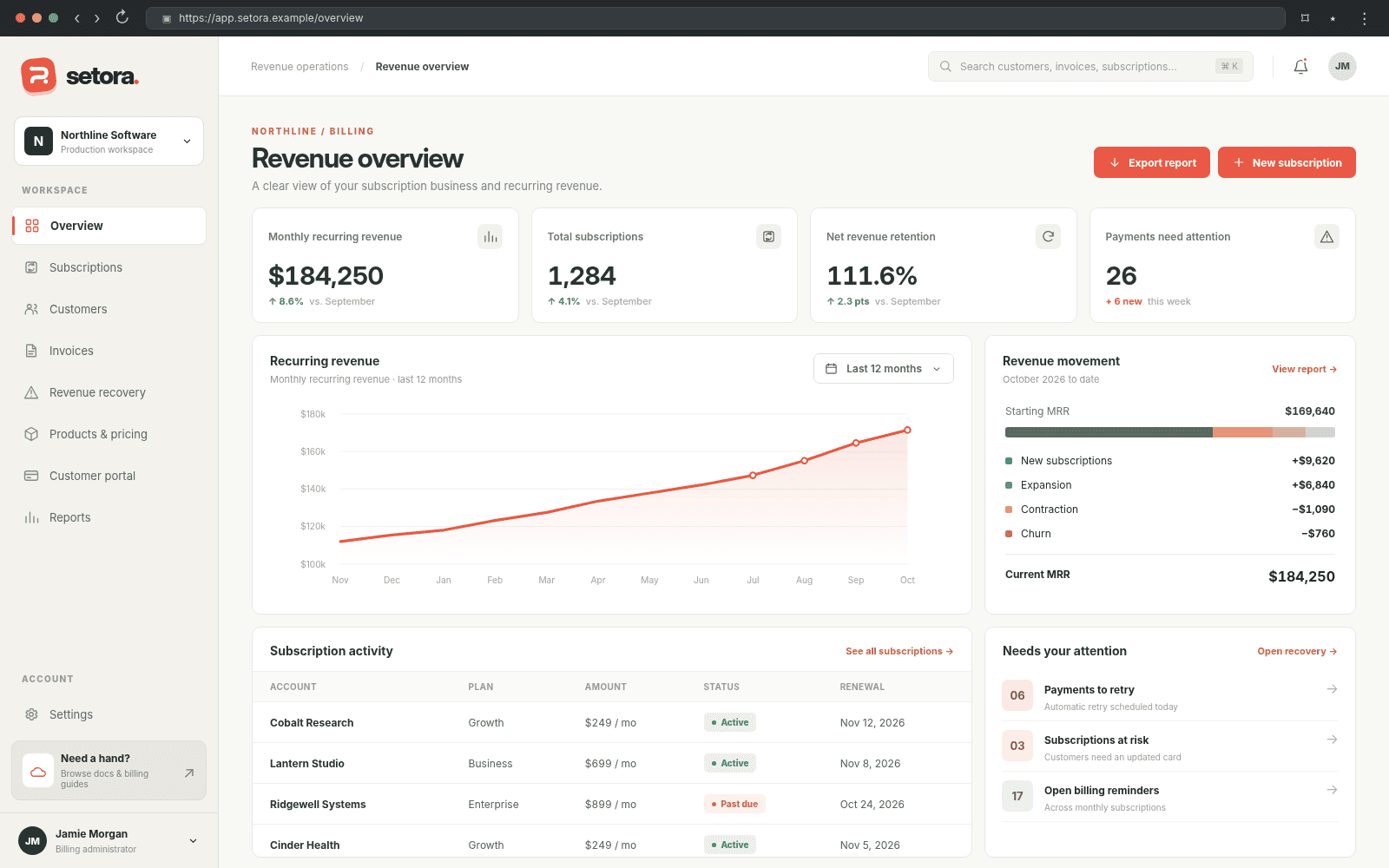The width and height of the screenshot is (1389, 868).
Task: Expand the Jamie Morgan account menu
Action: pyautogui.click(x=109, y=840)
